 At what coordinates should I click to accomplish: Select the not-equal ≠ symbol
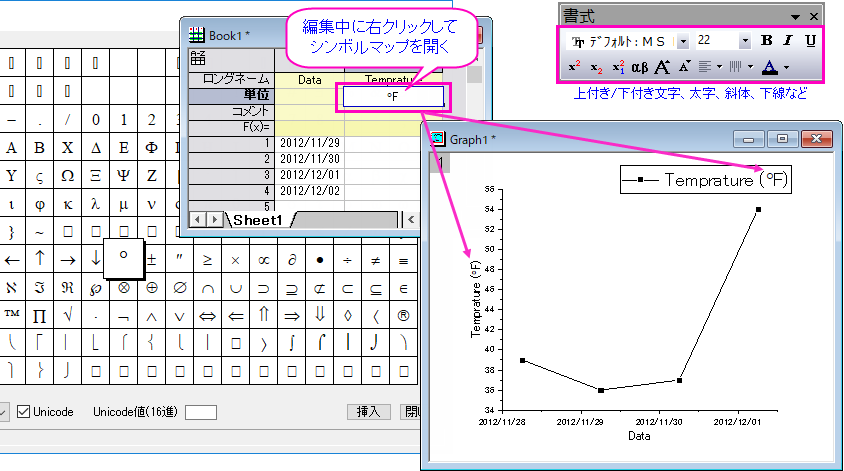tap(376, 260)
